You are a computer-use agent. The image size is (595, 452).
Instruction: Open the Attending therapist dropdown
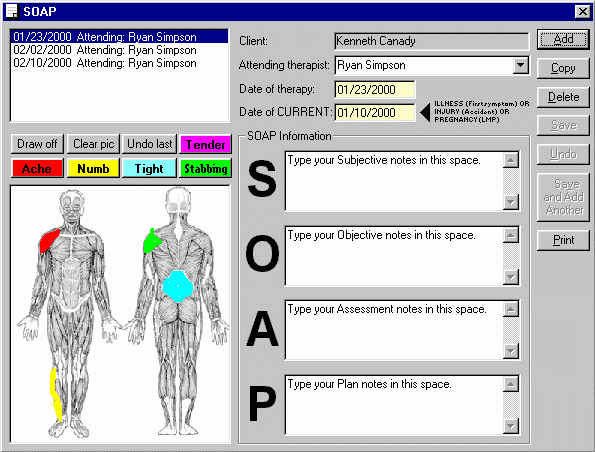point(521,65)
